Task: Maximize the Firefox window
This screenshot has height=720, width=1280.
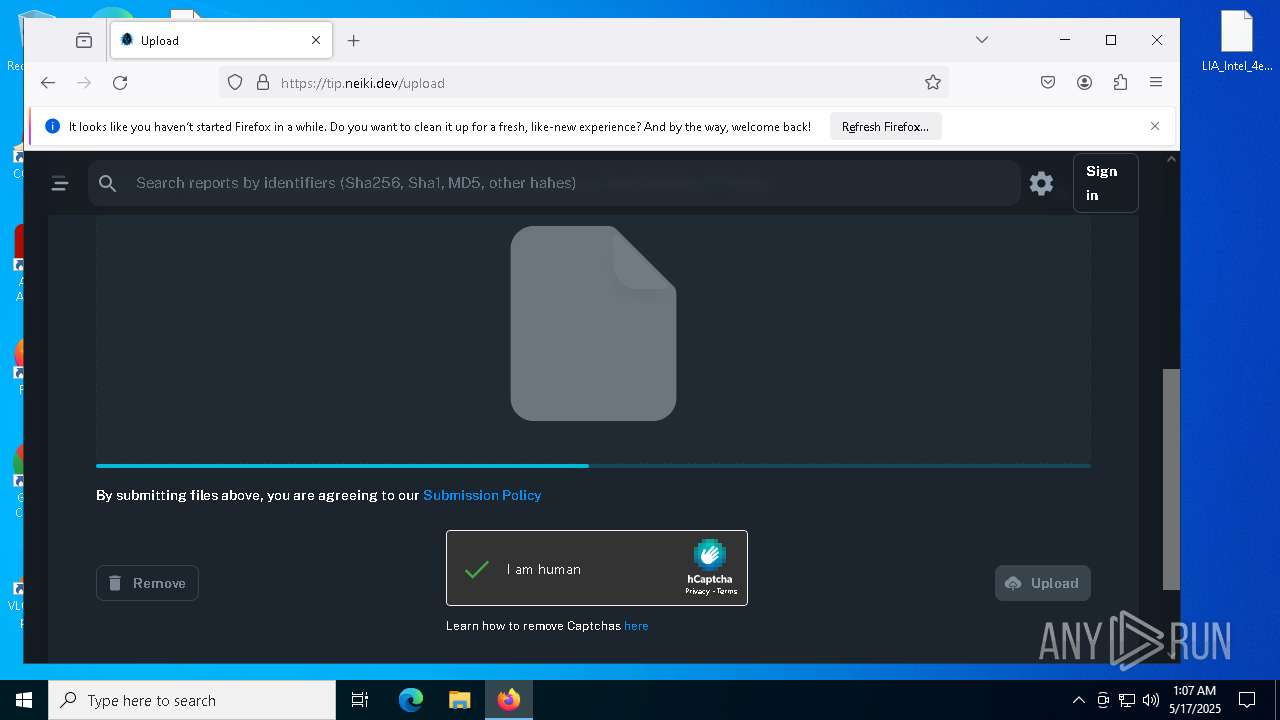Action: (x=1111, y=40)
